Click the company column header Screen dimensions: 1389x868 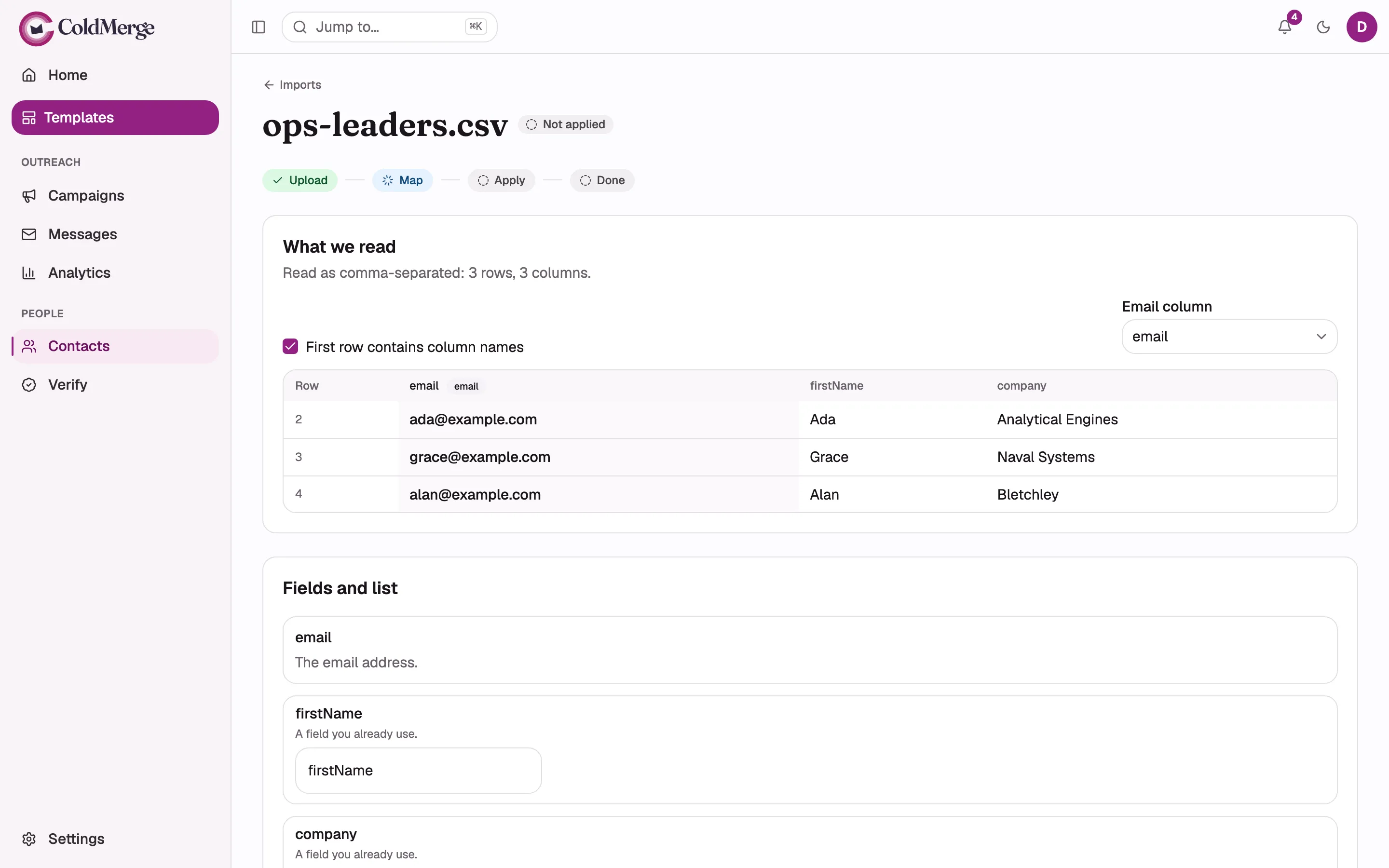click(x=1021, y=386)
